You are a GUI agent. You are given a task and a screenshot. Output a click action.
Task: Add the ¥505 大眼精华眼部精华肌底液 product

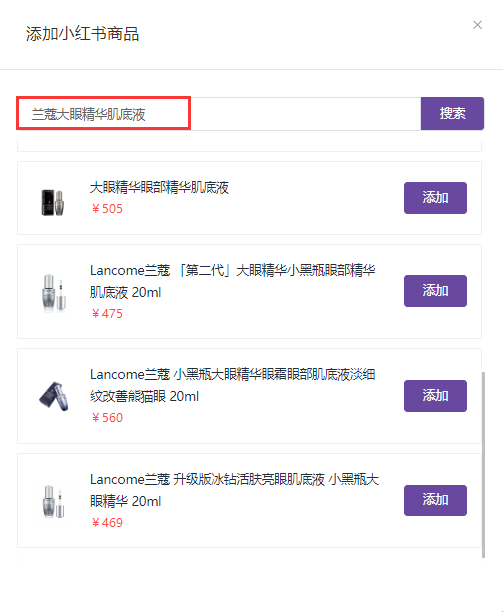(x=435, y=198)
